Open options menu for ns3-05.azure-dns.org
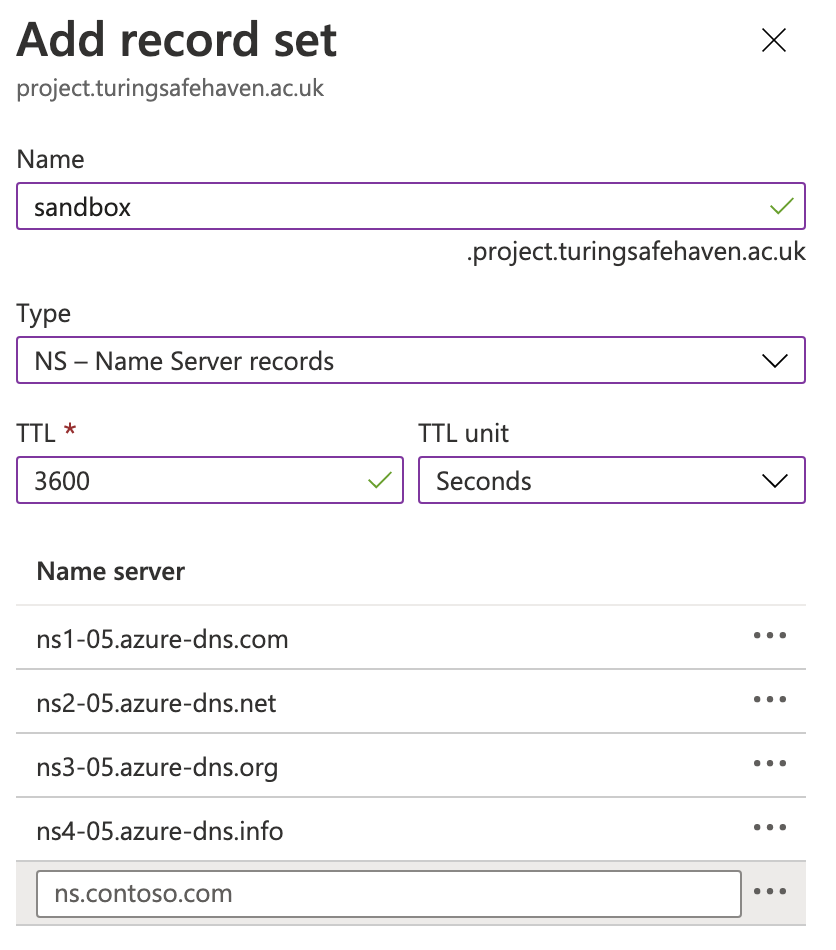Viewport: 836px width, 950px height. point(770,763)
